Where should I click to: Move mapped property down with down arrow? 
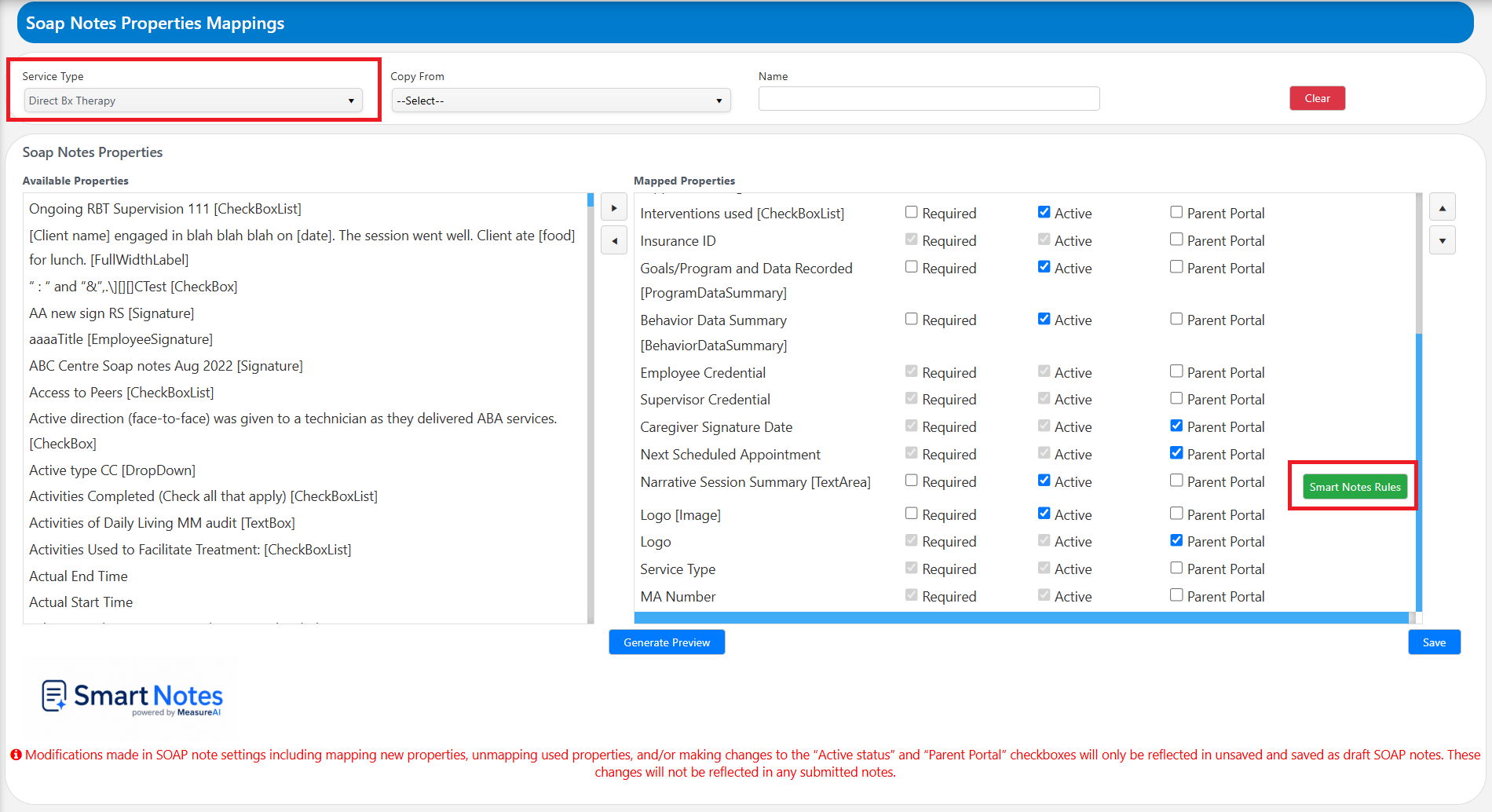(1442, 240)
